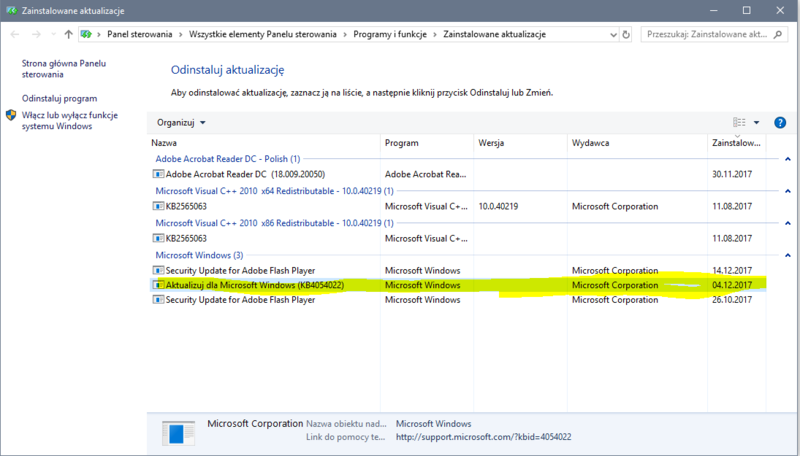Maximize the Zainstalowane aktualizacje window
This screenshot has width=800, height=456.
point(746,10)
